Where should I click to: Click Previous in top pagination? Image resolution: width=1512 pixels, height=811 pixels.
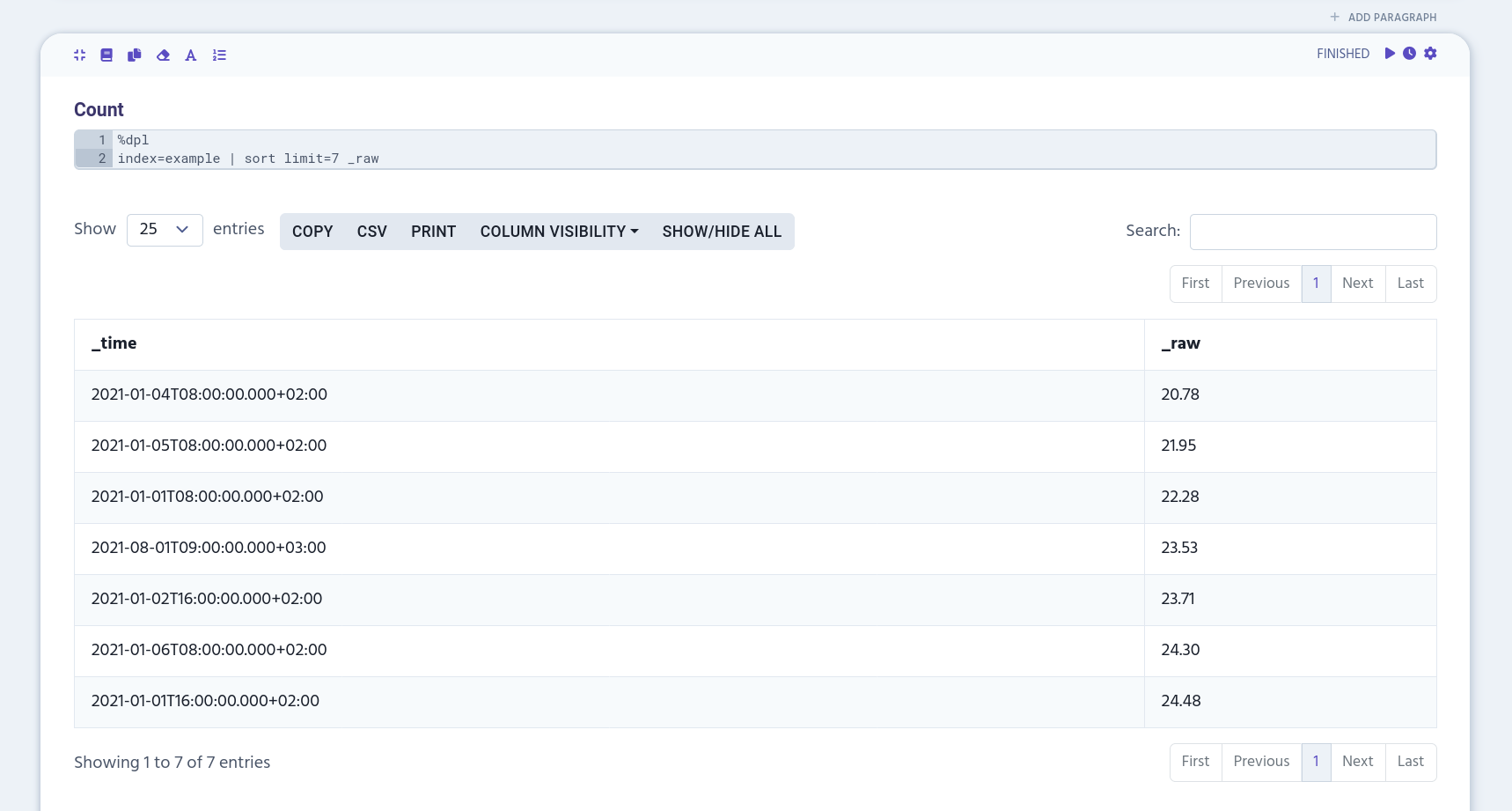1262,284
